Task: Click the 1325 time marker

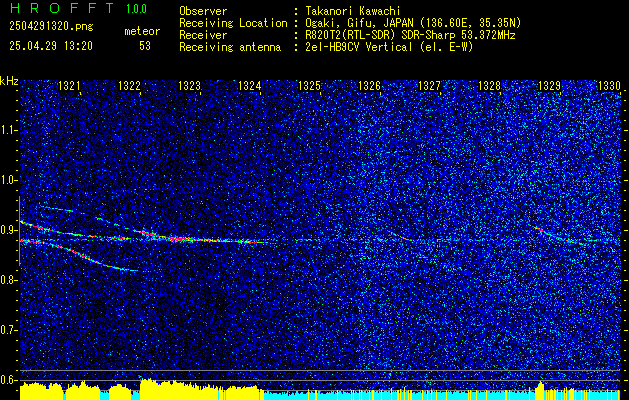Action: (310, 85)
